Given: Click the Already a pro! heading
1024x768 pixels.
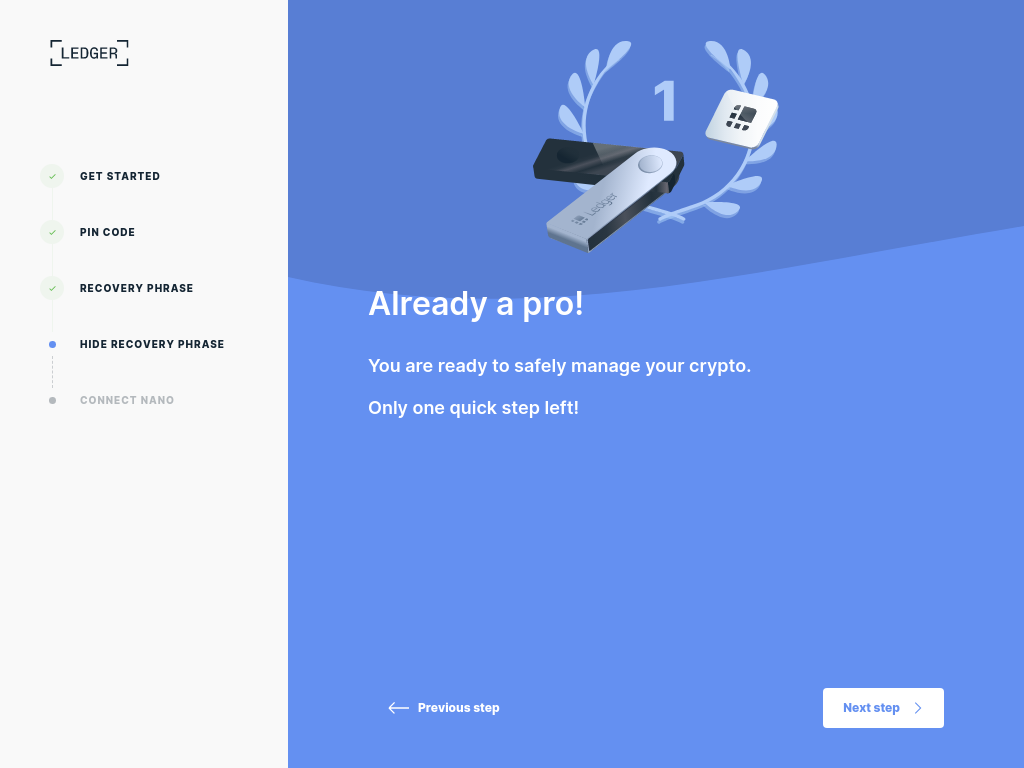Looking at the screenshot, I should pyautogui.click(x=475, y=304).
